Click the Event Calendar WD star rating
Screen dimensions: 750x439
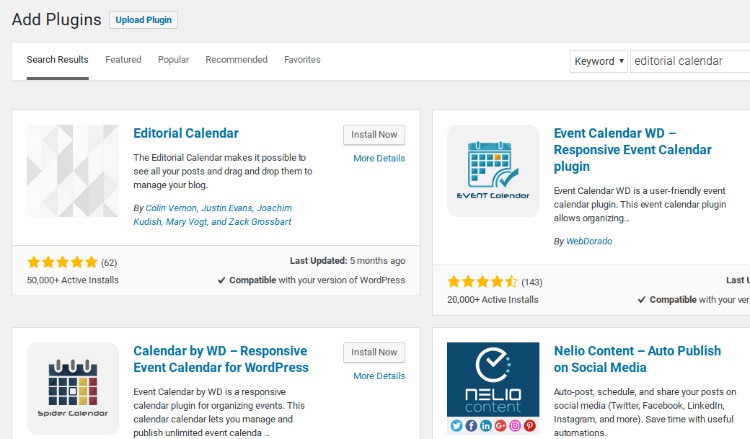point(483,282)
